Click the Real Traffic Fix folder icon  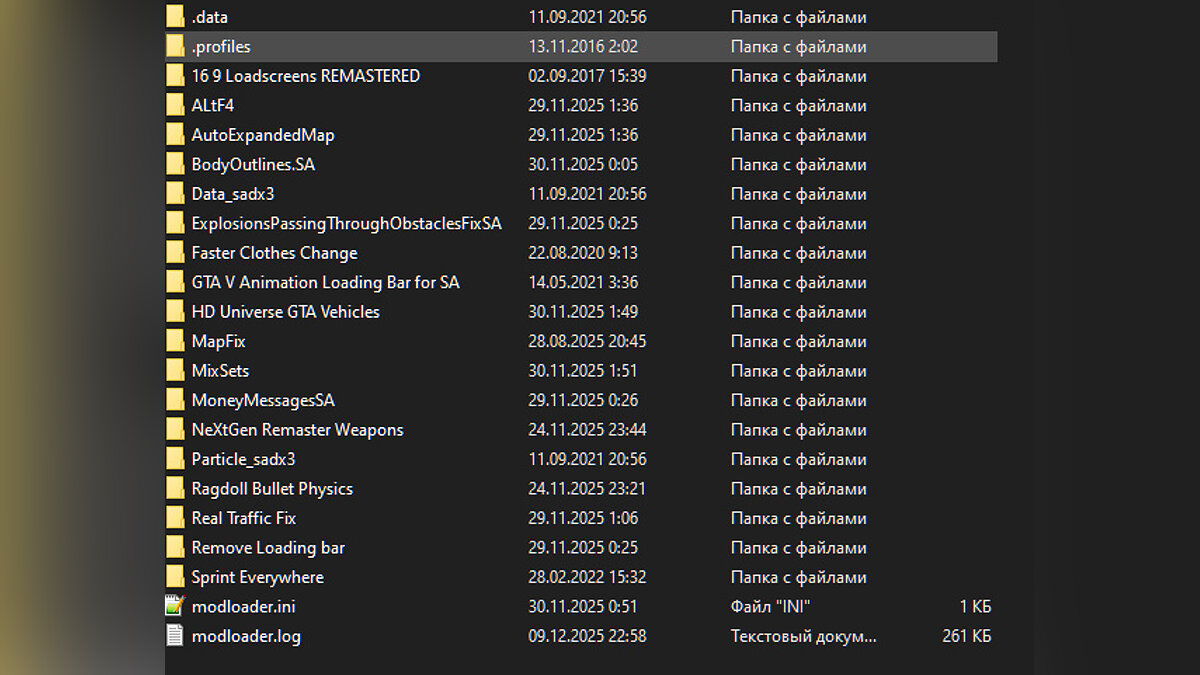coord(175,518)
